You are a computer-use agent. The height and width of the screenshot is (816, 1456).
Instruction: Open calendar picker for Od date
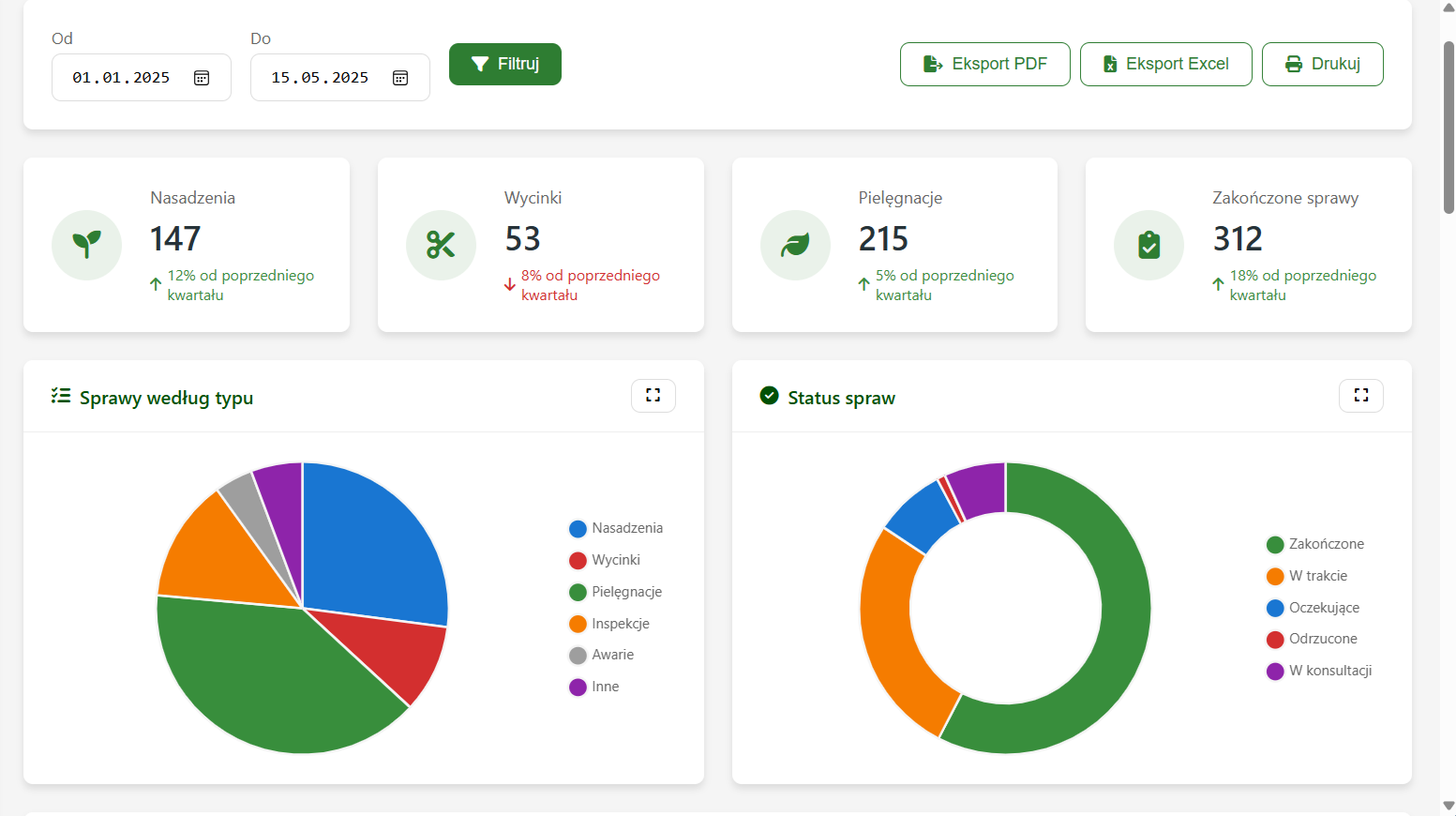[x=202, y=78]
